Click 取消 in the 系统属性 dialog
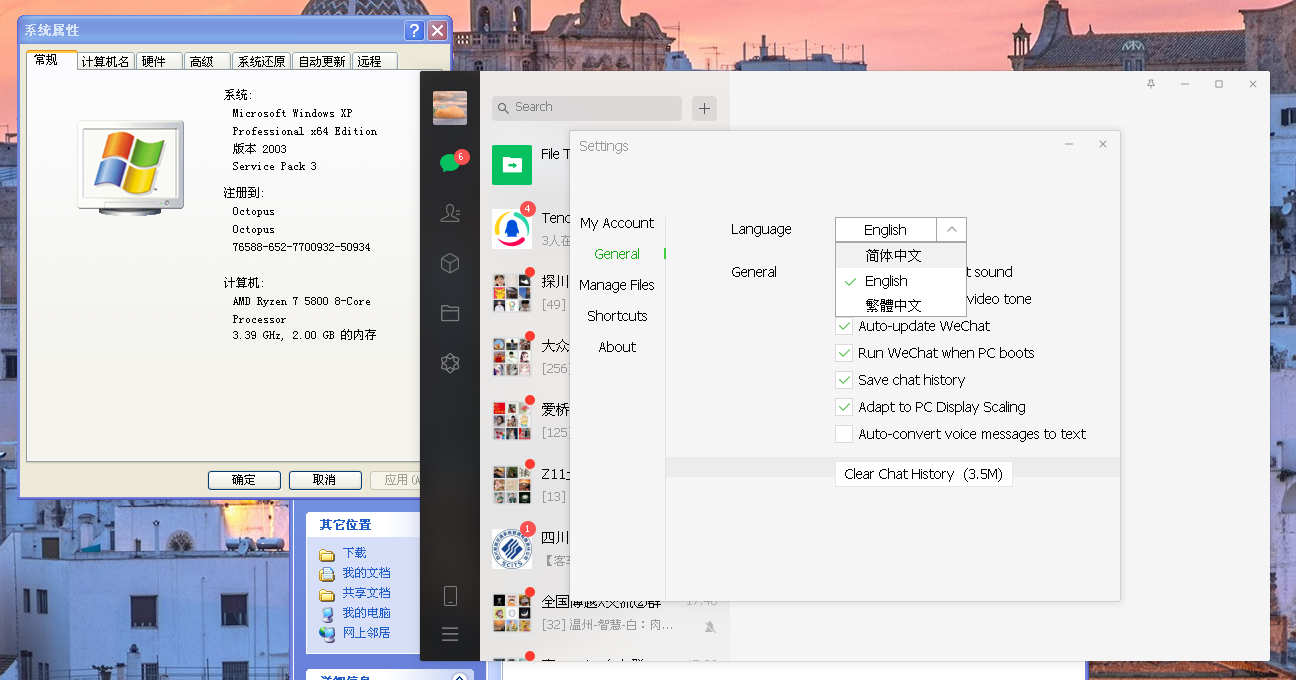 (325, 480)
